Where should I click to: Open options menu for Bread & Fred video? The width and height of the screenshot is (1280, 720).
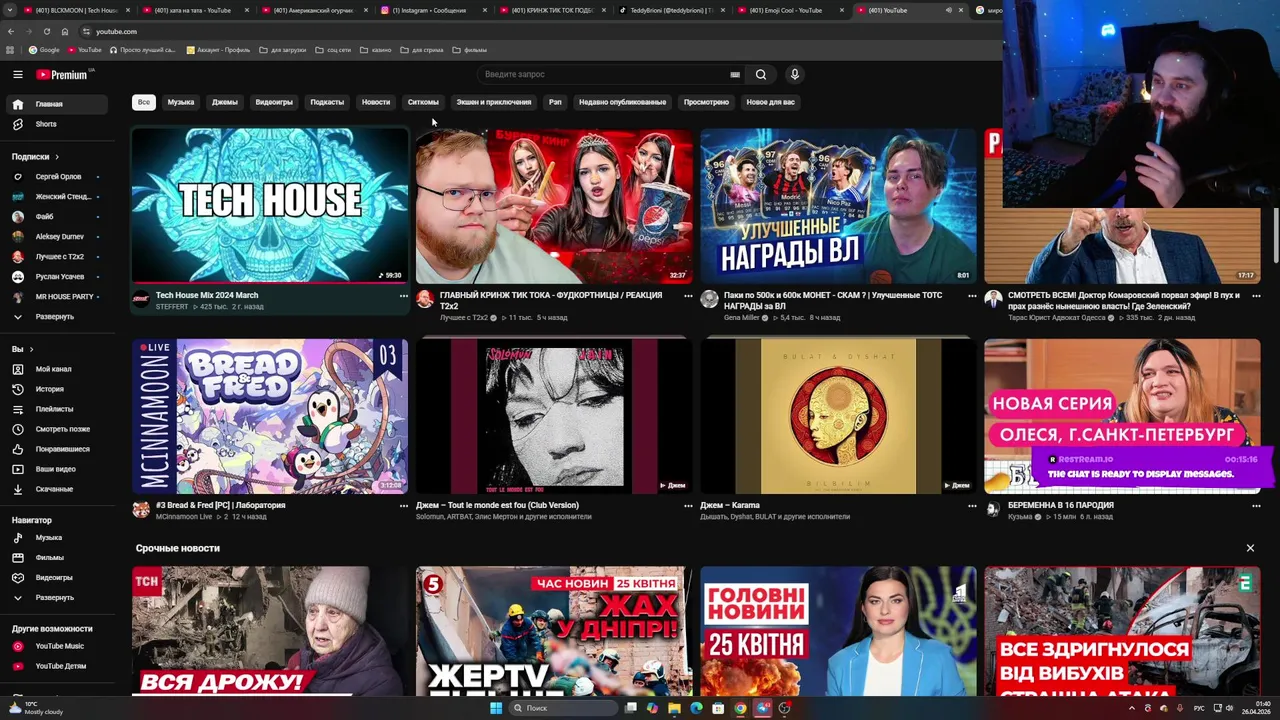(x=403, y=506)
